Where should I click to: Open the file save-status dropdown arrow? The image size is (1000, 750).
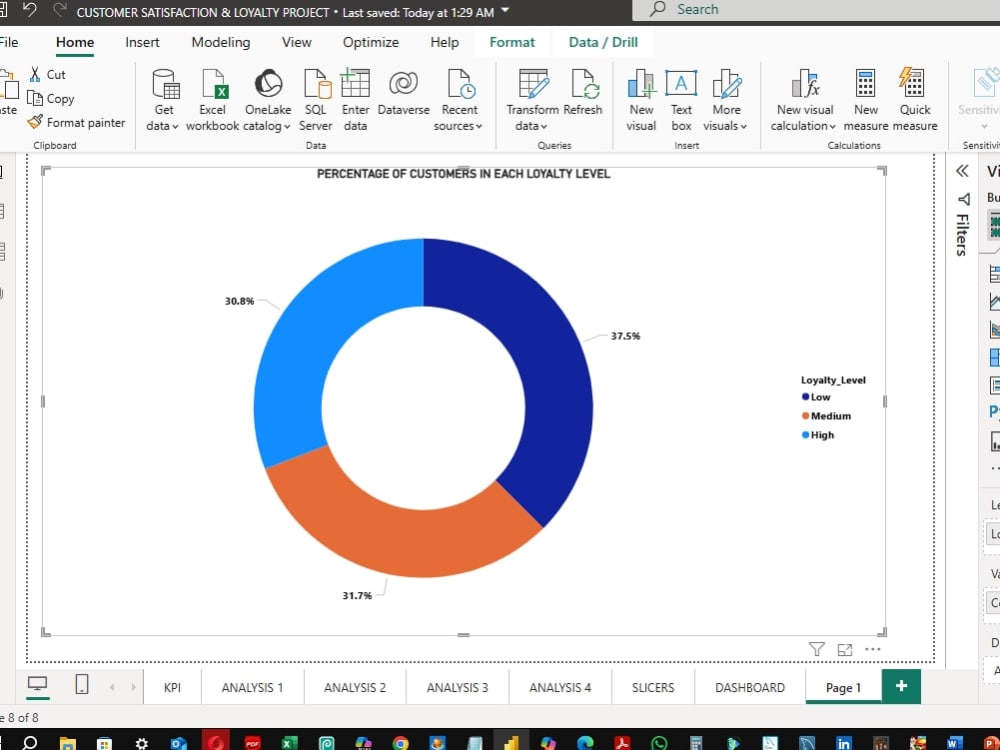(506, 11)
